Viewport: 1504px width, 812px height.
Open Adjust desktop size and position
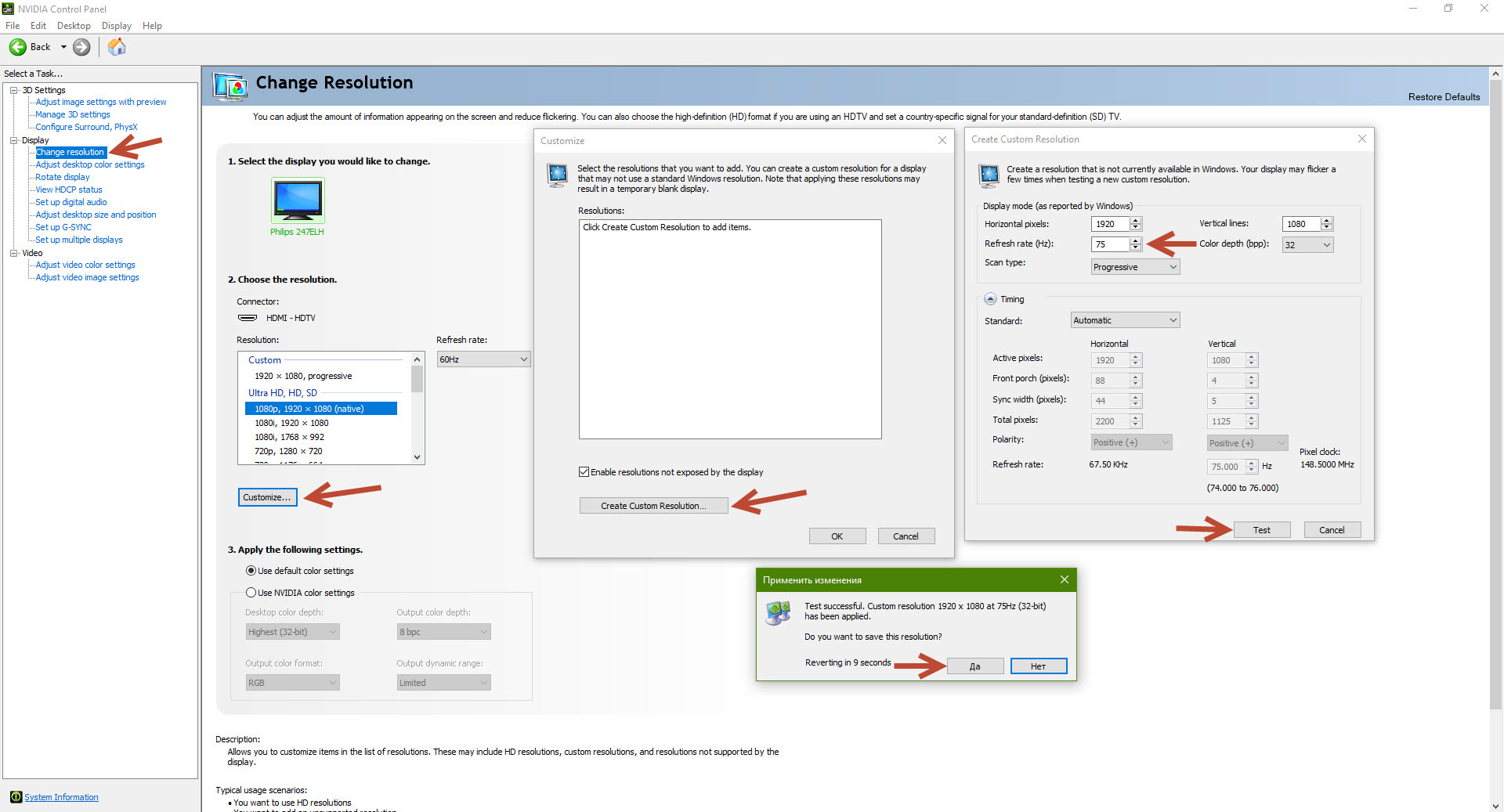tap(96, 215)
